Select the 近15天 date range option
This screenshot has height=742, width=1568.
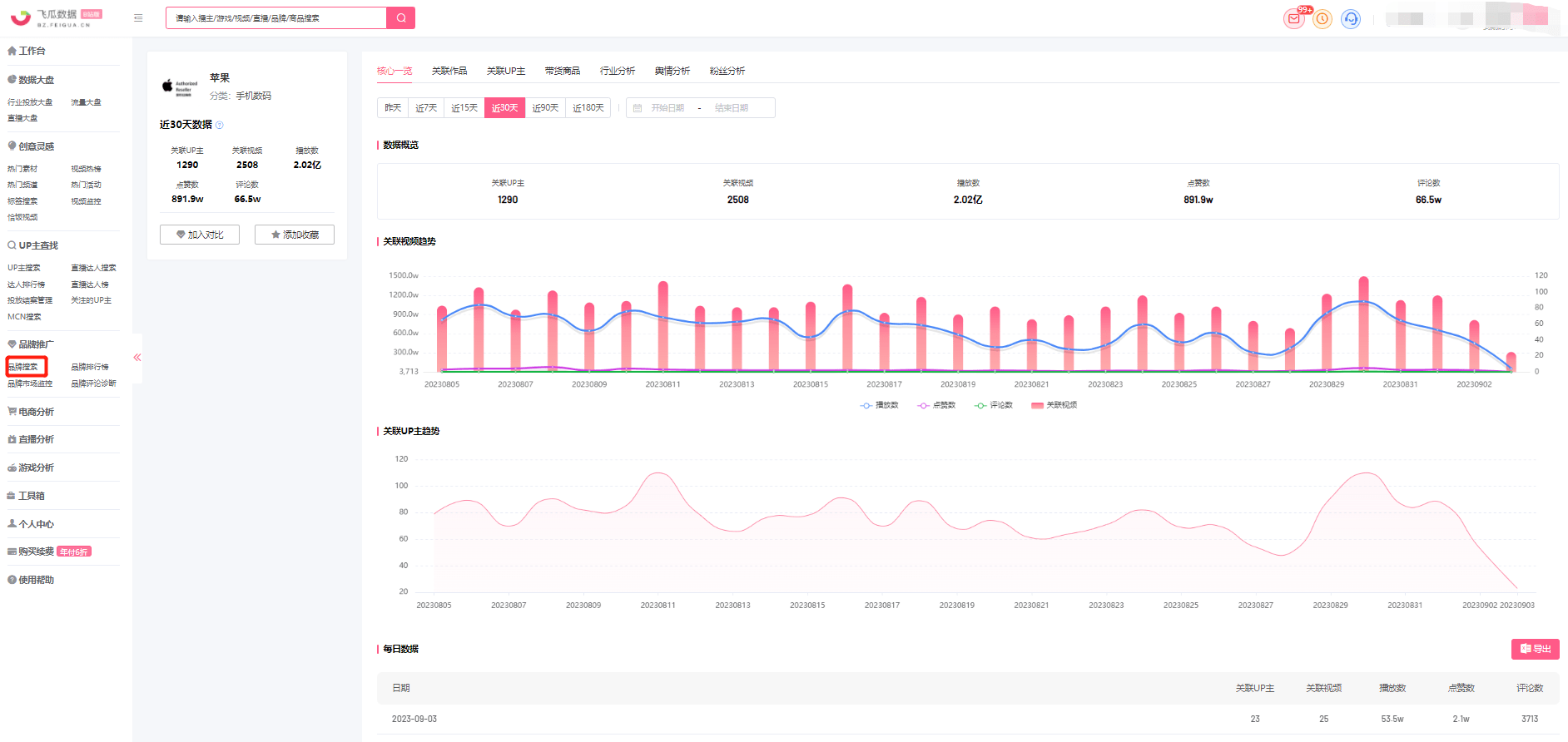click(x=464, y=108)
